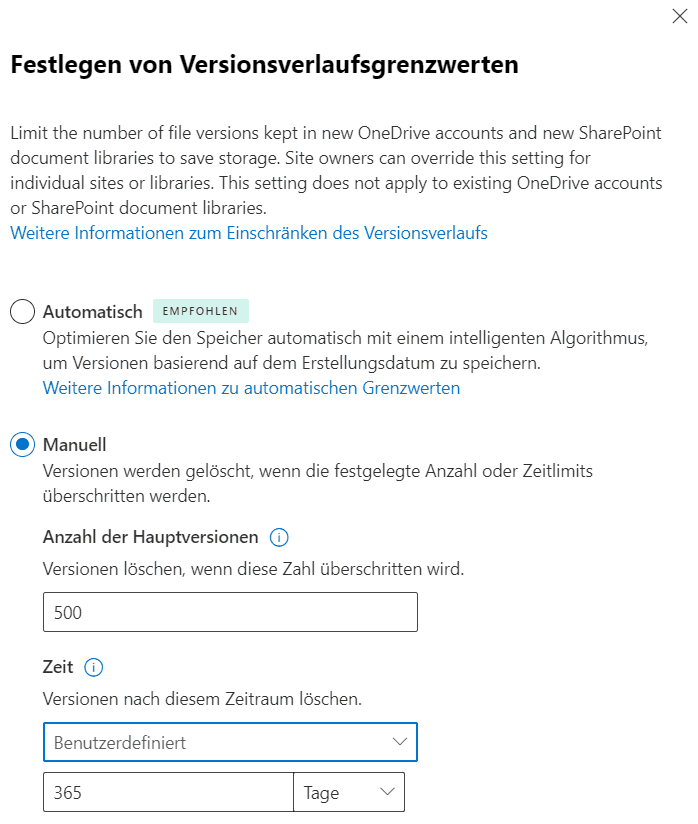Open the Benutzerdefiniert time dropdown
Screen dimensions: 698x824
(x=230, y=742)
